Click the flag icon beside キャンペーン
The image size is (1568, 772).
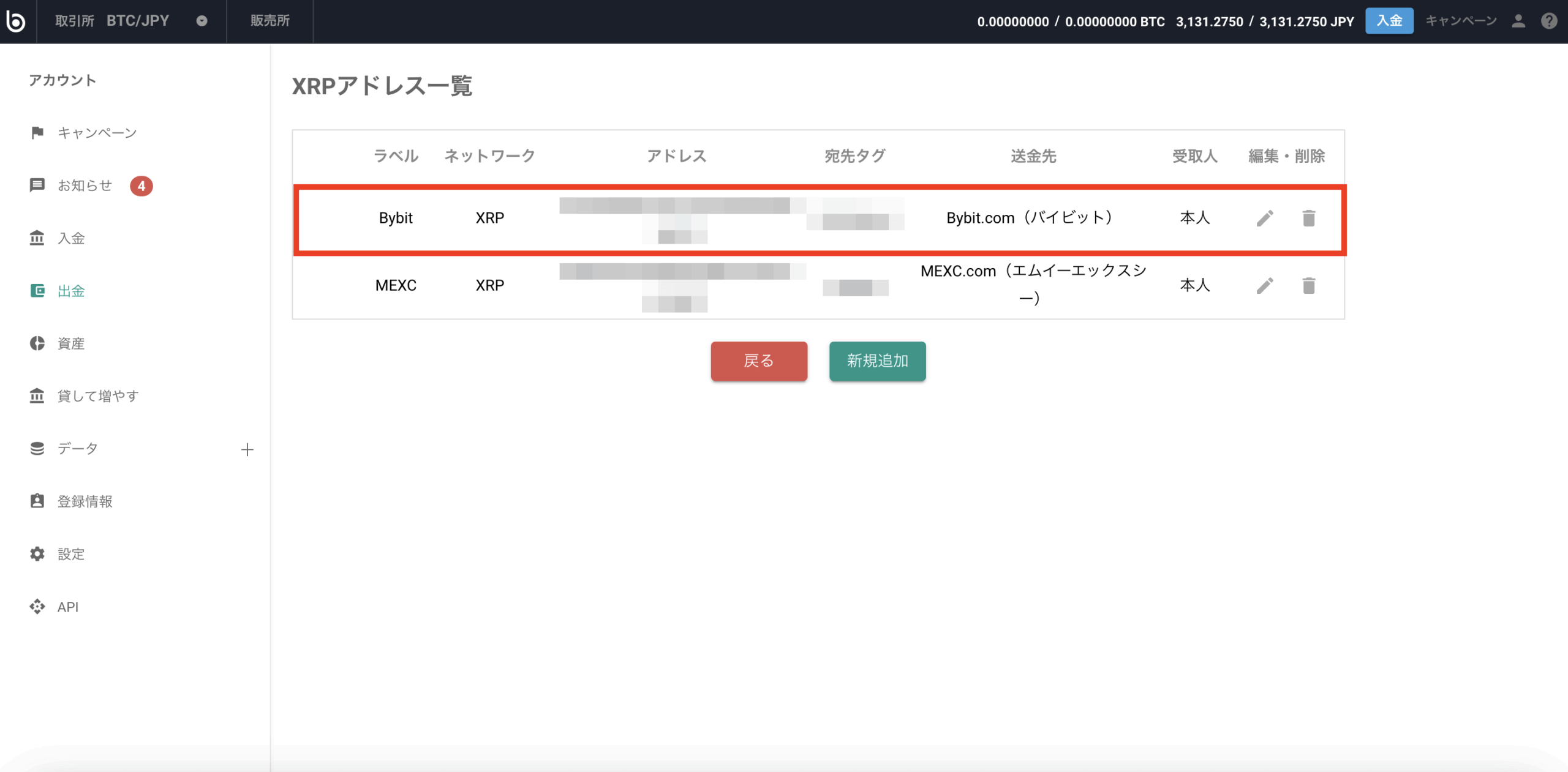click(37, 132)
